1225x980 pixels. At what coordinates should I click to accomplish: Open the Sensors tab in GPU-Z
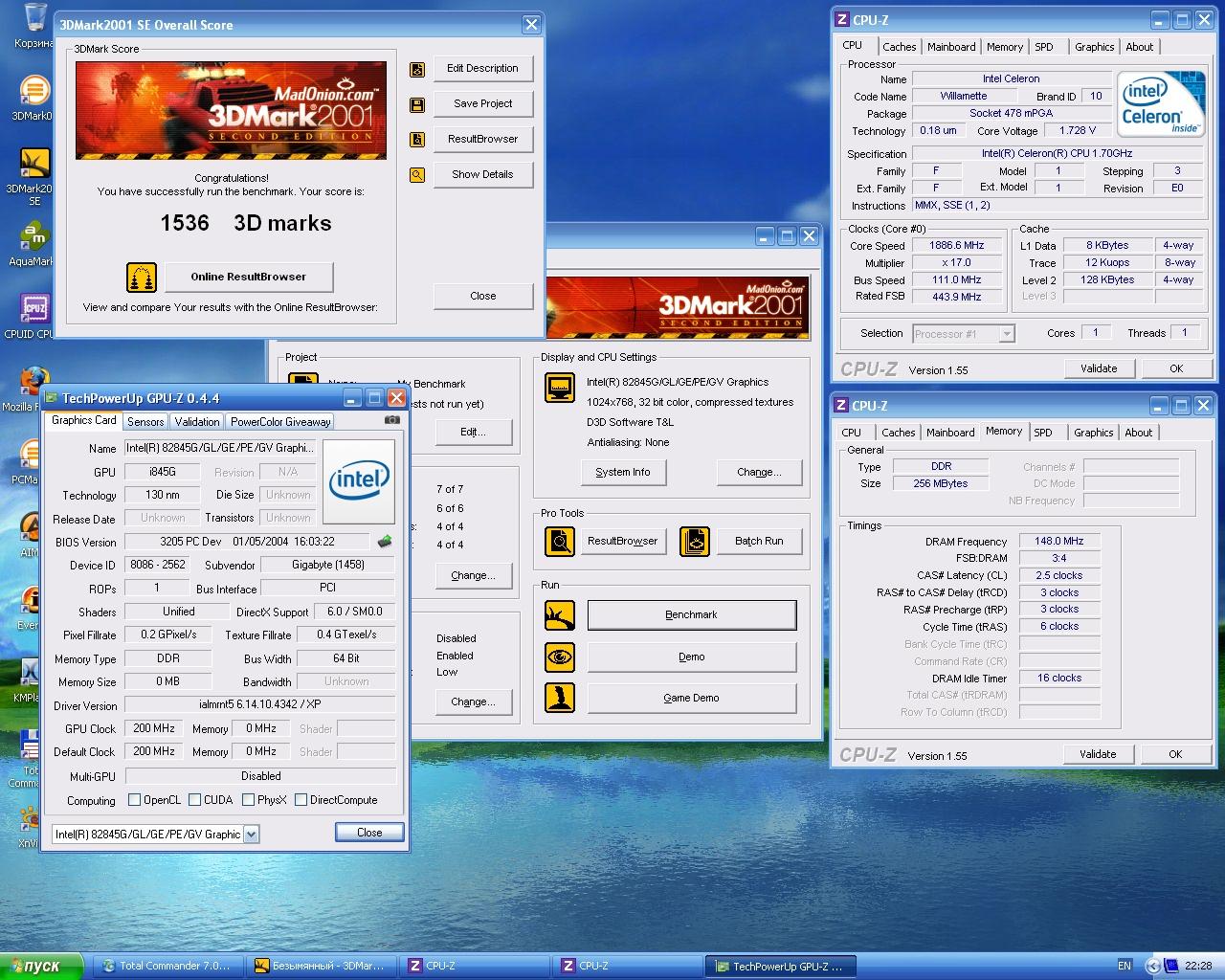(x=145, y=422)
